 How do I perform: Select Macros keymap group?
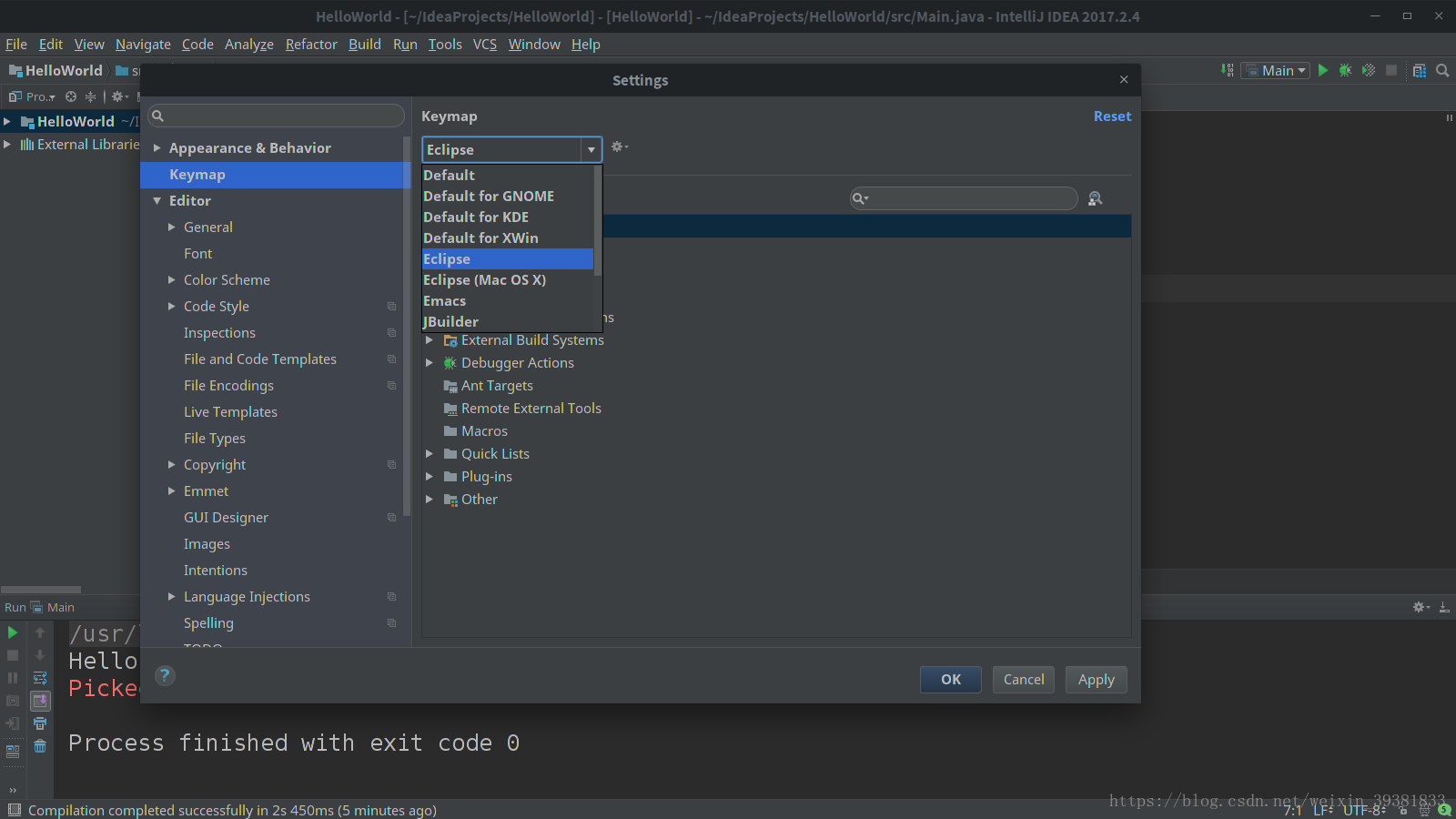coord(484,431)
